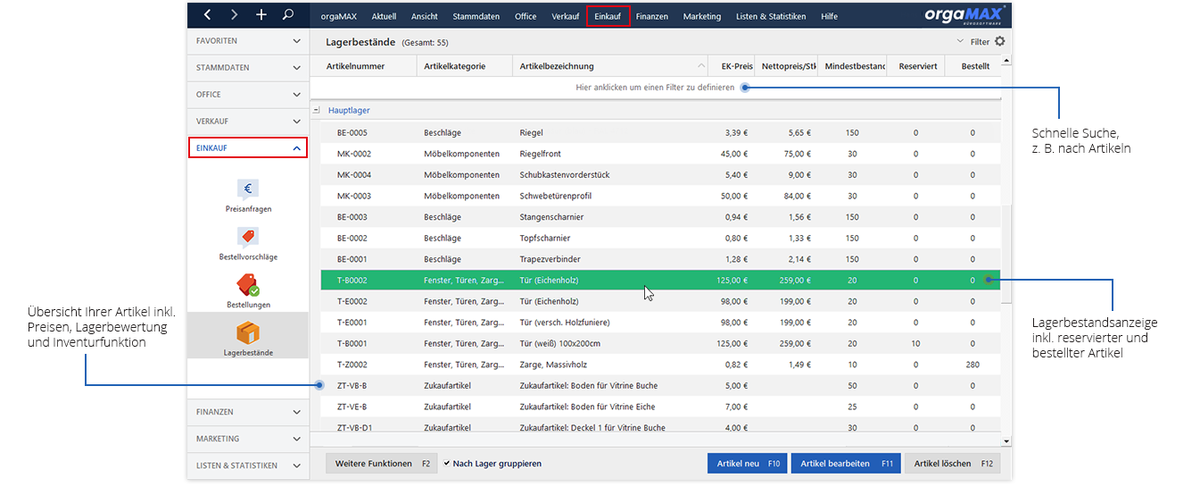Select row MK-0002 Riegelfront
The height and width of the screenshot is (487, 1200).
pos(660,154)
